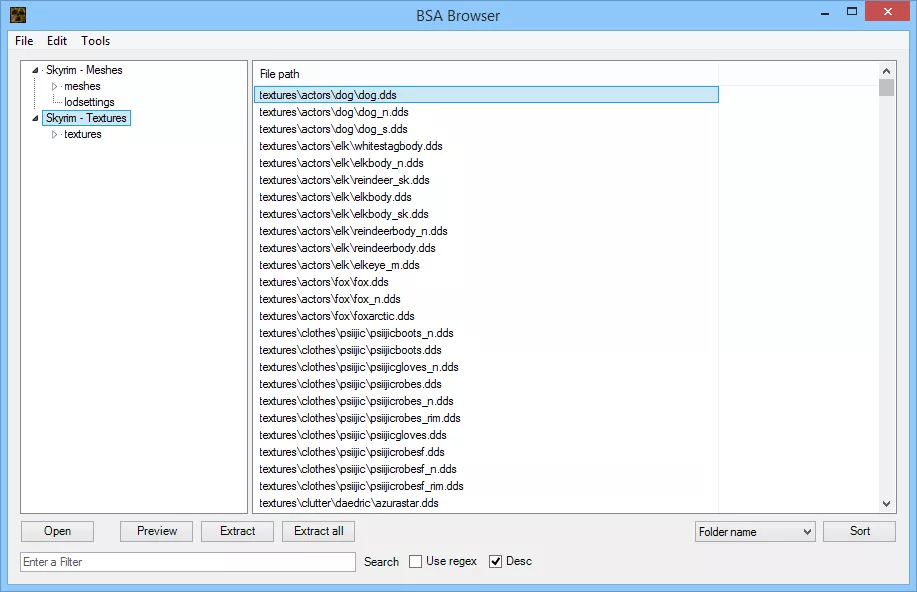The height and width of the screenshot is (592, 917).
Task: Select psiijicrobesf_n.dds file row
Action: [486, 468]
